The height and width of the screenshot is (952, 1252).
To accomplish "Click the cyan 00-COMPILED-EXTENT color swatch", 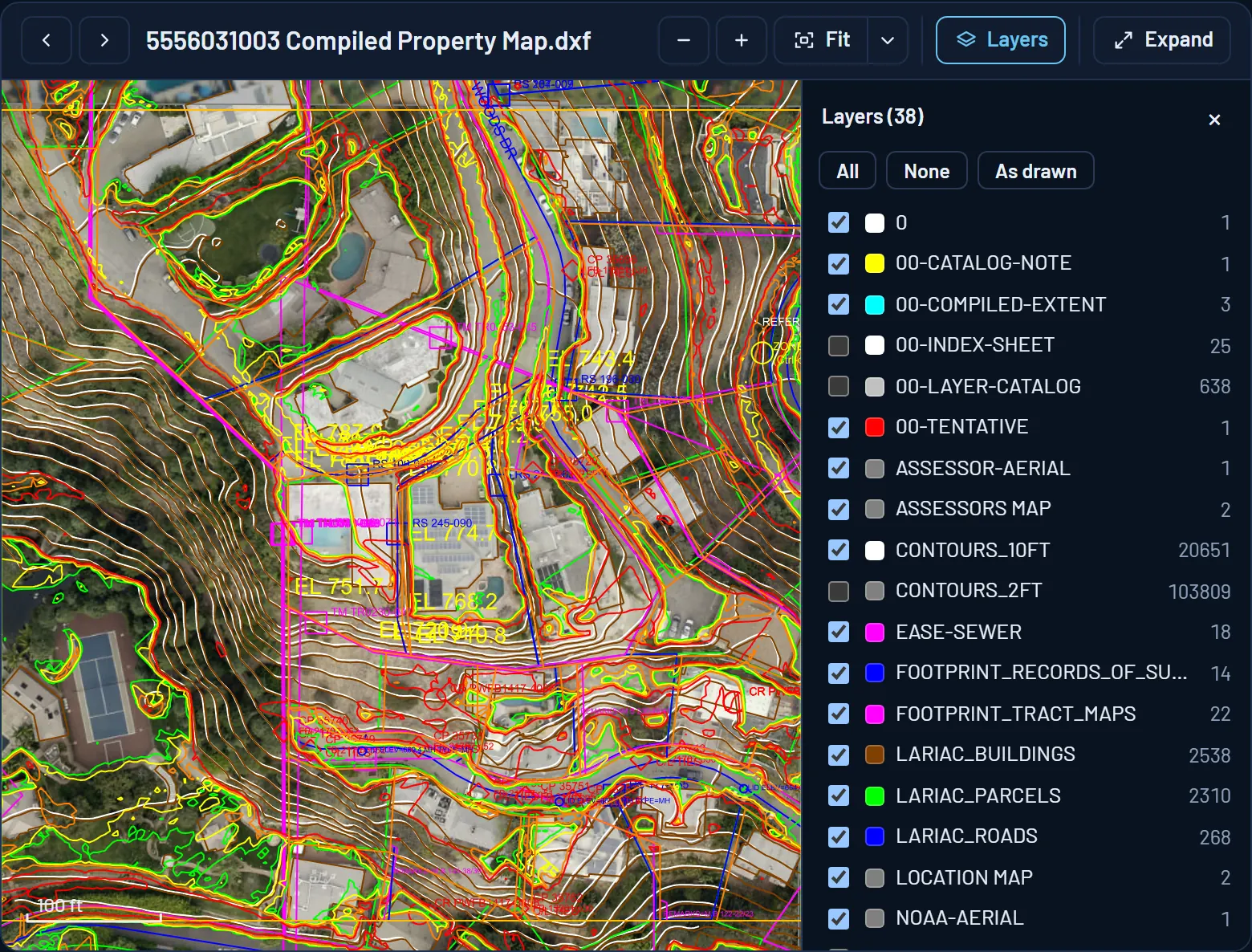I will pos(875,305).
